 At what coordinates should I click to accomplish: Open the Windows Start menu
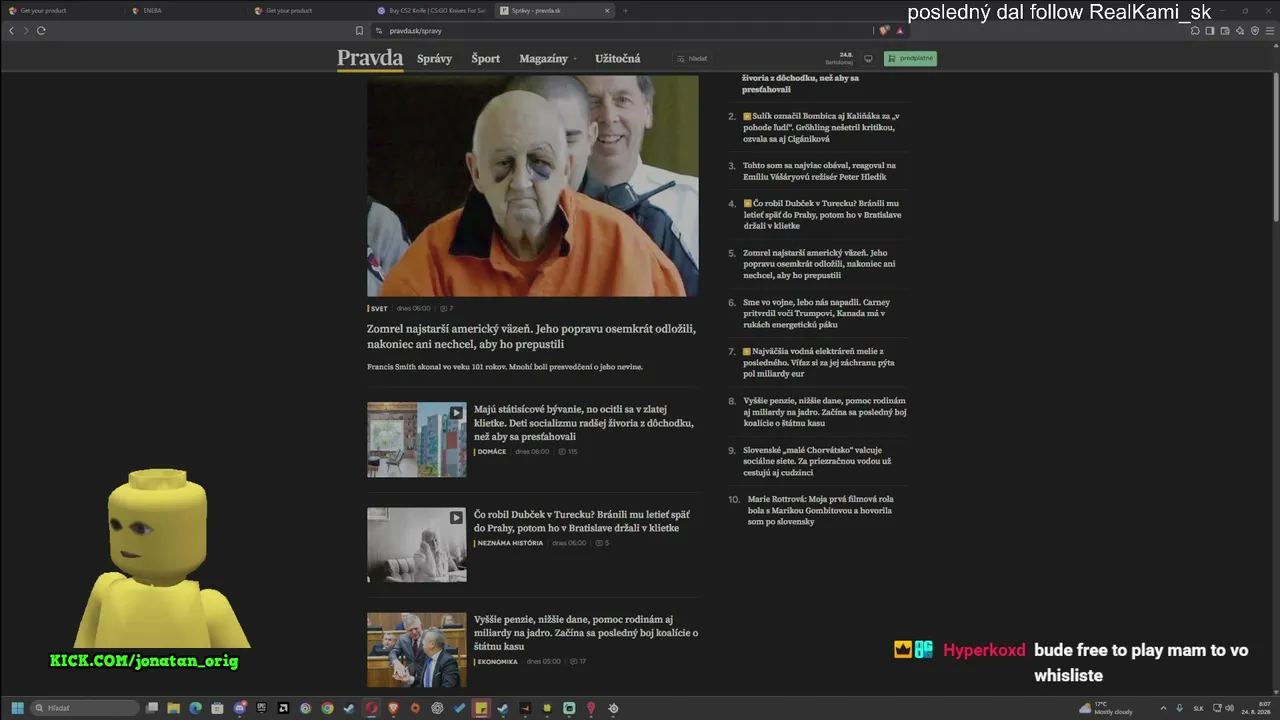(x=17, y=708)
